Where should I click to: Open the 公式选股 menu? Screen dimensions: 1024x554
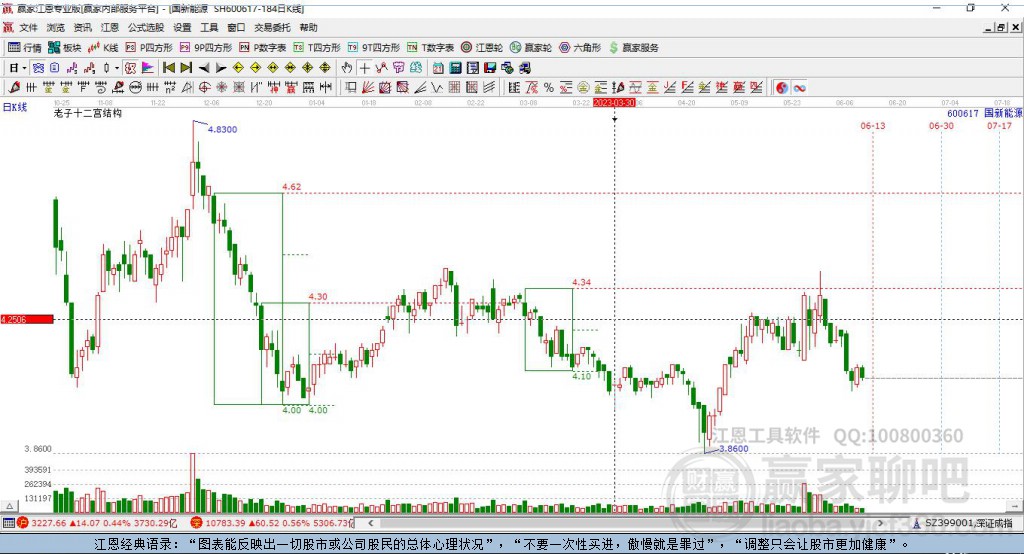point(146,27)
